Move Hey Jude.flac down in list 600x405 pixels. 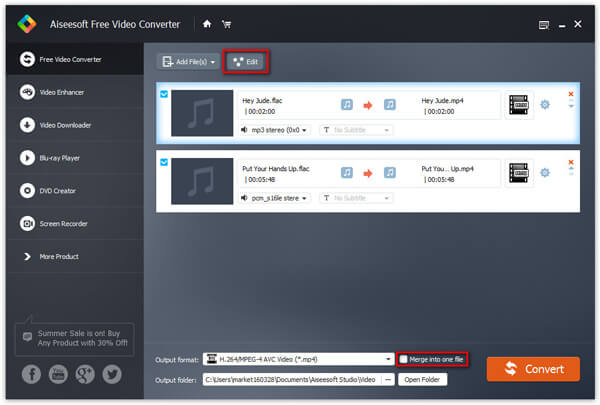coord(571,106)
